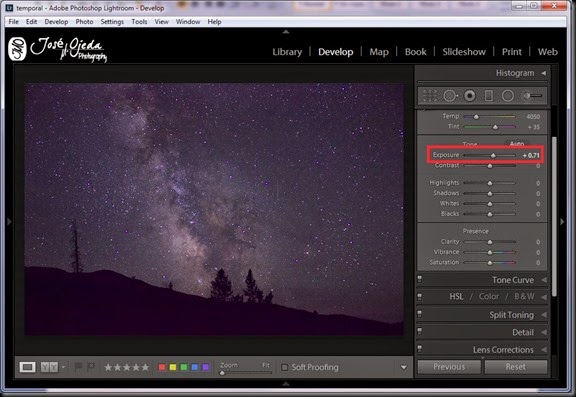Expand the Tone Curve panel
Image resolution: width=576 pixels, height=397 pixels.
pyautogui.click(x=544, y=280)
